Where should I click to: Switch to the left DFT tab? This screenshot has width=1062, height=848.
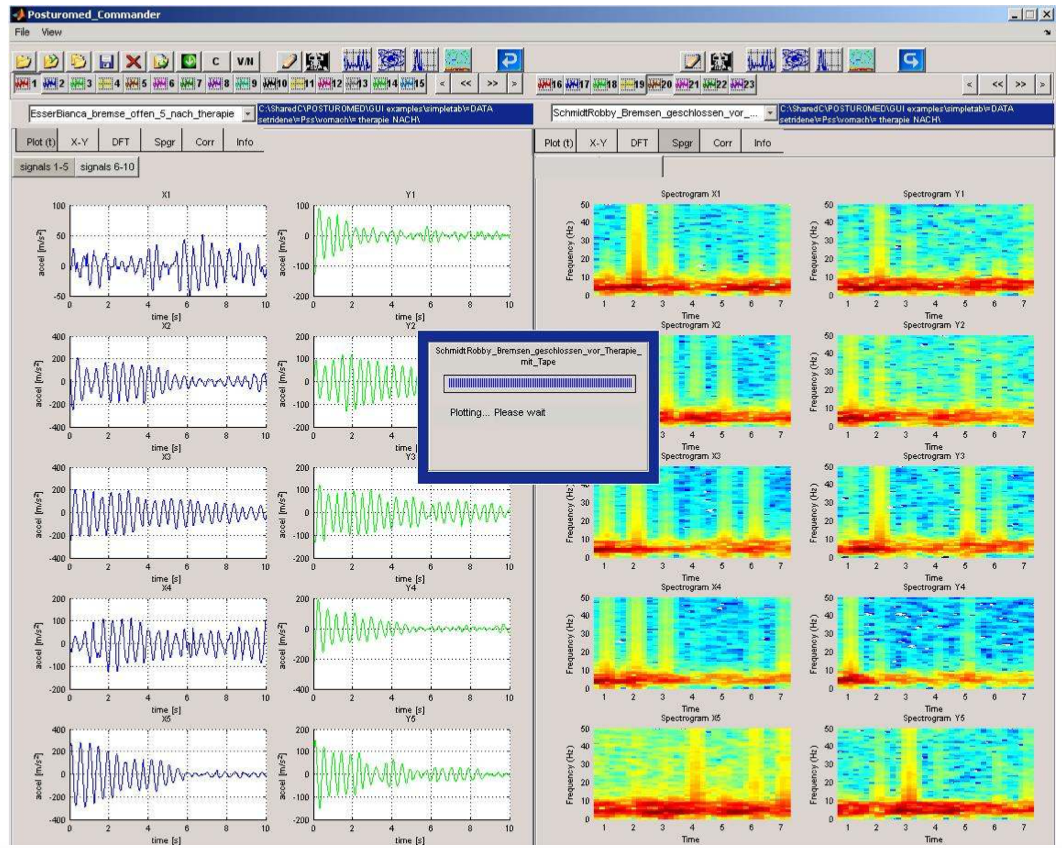click(x=120, y=142)
